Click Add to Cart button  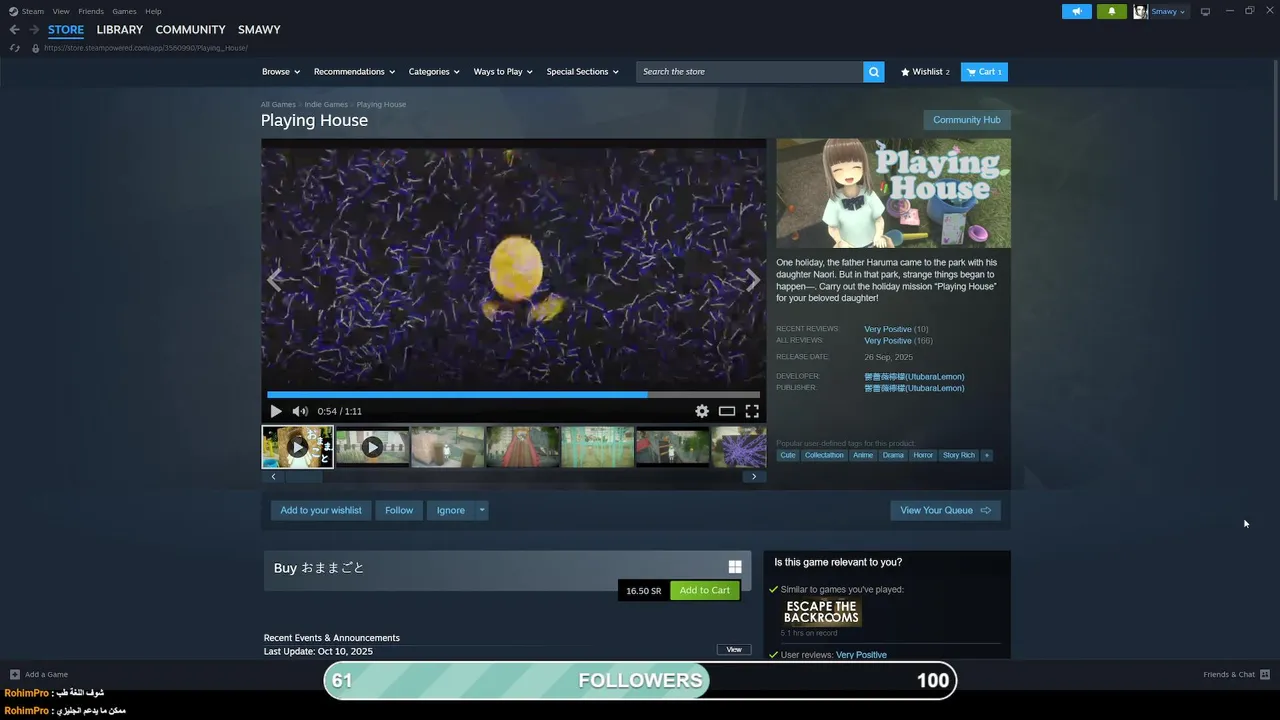(705, 590)
